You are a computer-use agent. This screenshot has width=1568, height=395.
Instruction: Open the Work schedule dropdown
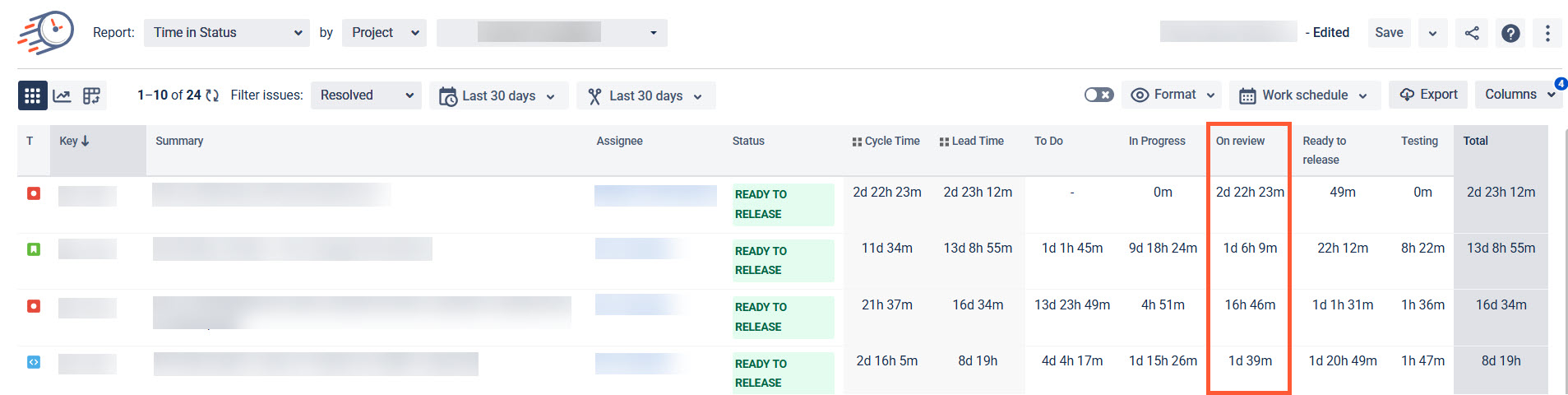[x=1304, y=95]
